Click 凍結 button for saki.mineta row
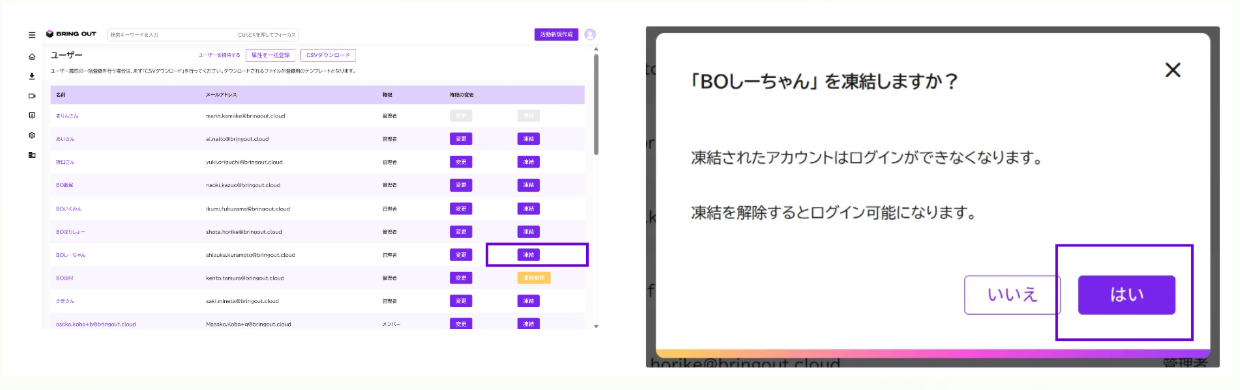The height and width of the screenshot is (390, 1240). tap(528, 300)
